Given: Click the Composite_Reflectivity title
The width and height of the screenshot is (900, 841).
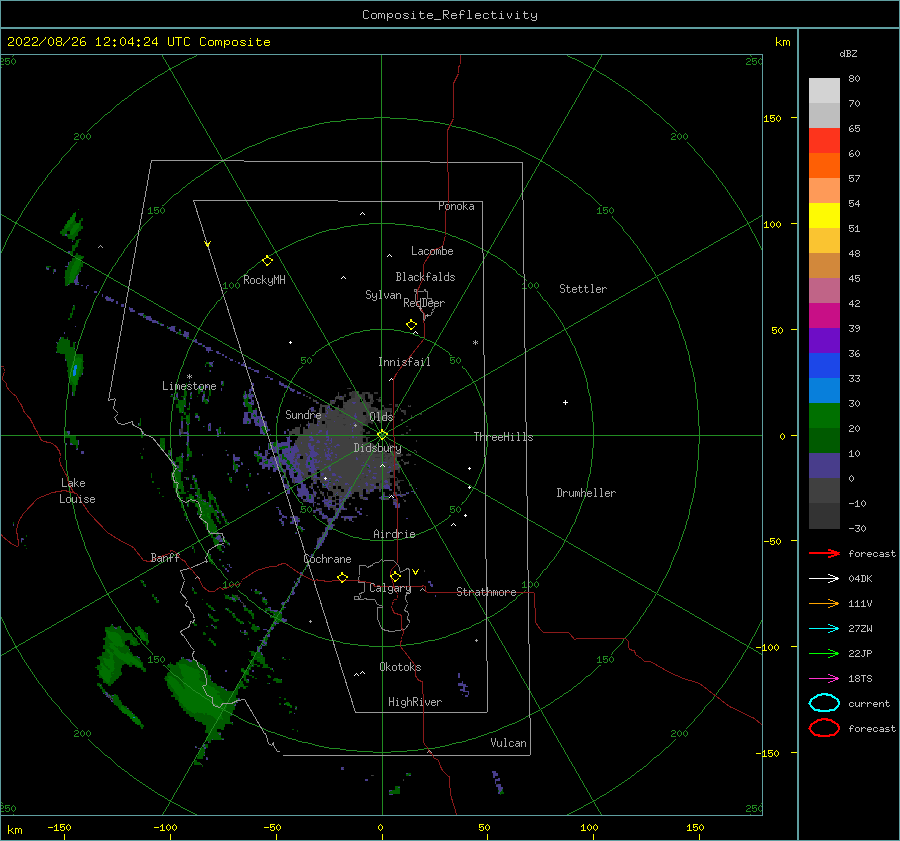Looking at the screenshot, I should pyautogui.click(x=449, y=15).
